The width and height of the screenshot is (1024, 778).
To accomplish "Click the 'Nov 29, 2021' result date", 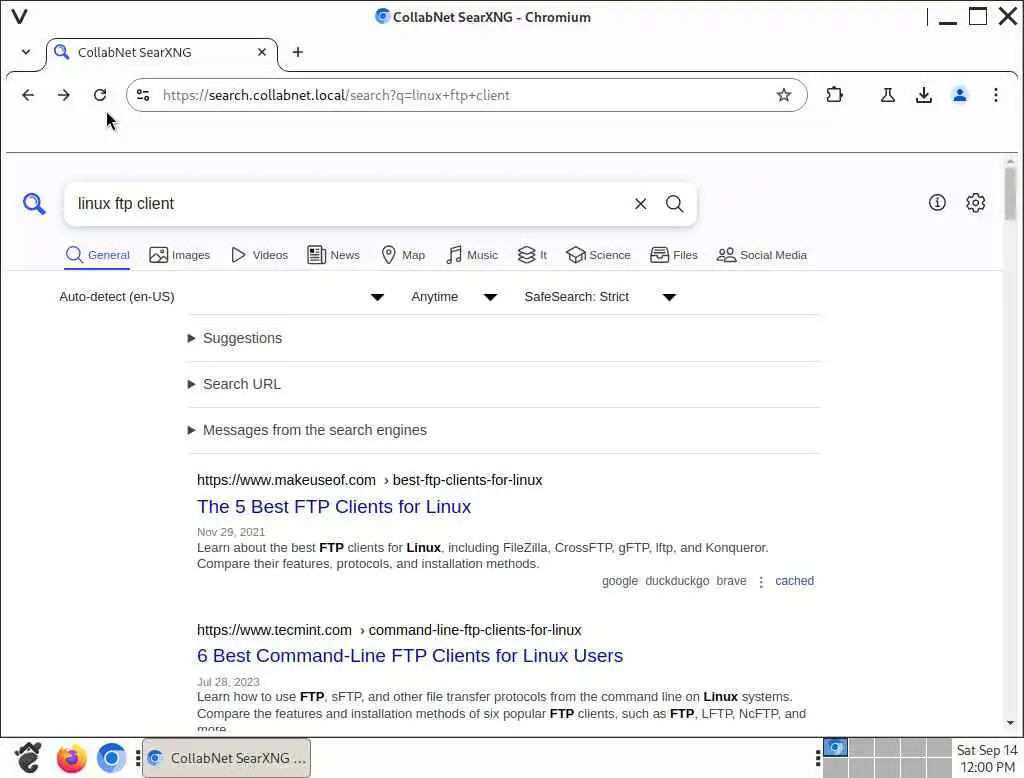I will [231, 532].
